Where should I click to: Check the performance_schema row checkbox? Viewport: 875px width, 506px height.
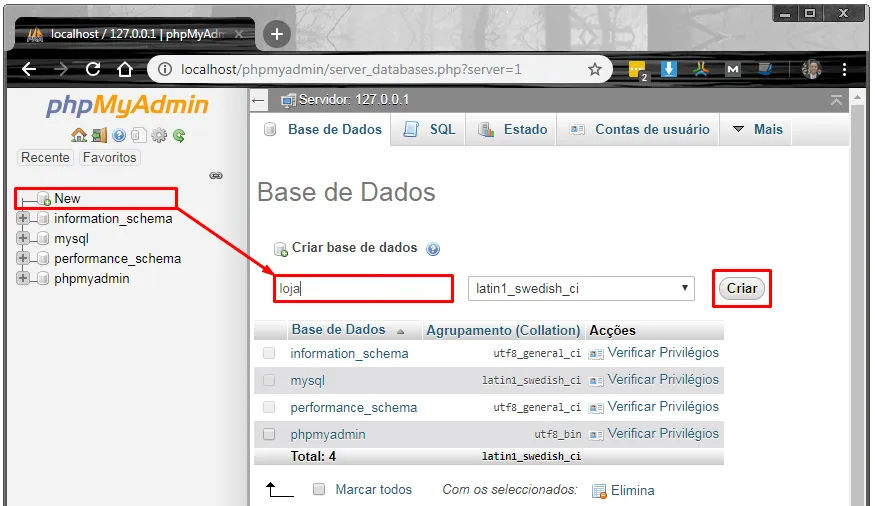coord(269,407)
